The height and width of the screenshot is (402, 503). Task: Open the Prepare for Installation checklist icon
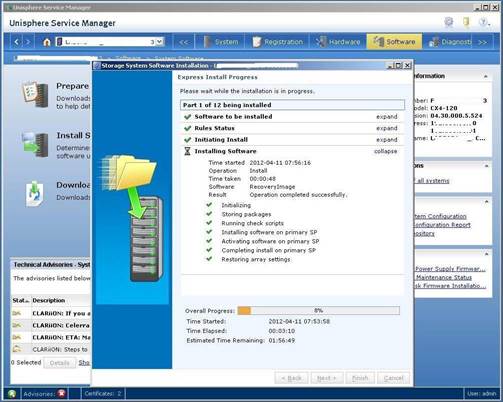point(35,95)
